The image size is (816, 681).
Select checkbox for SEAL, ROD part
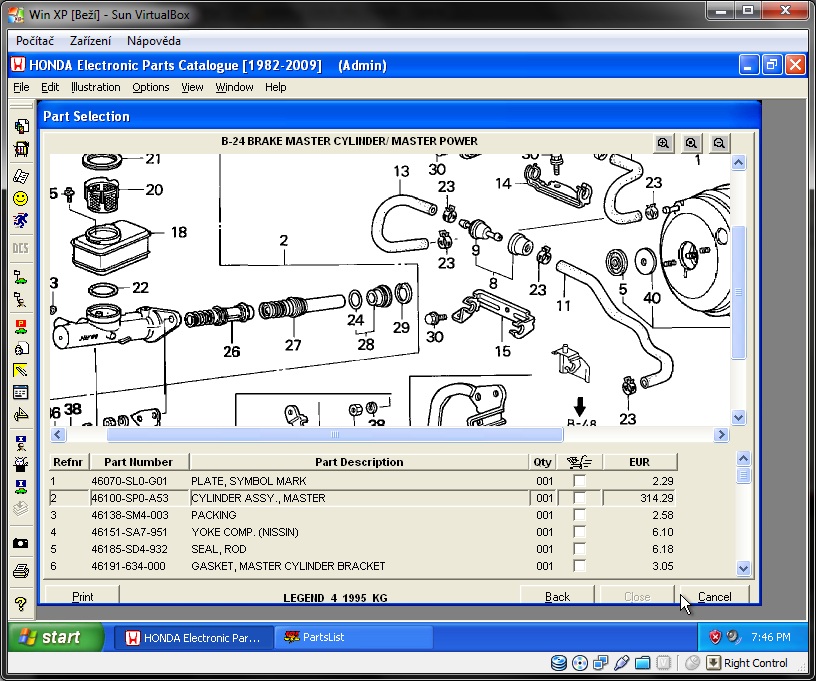[x=579, y=549]
